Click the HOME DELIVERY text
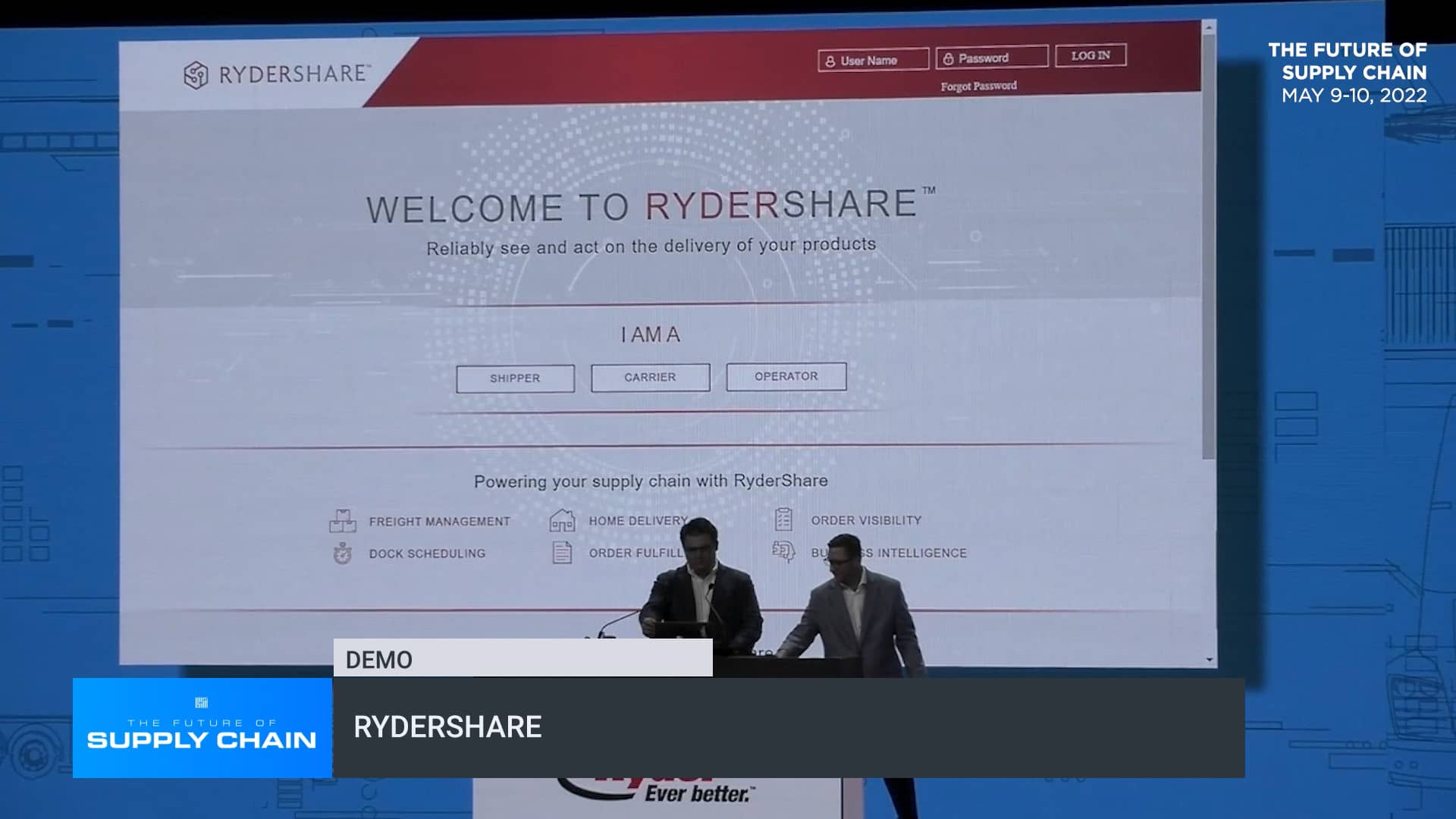 [x=638, y=521]
